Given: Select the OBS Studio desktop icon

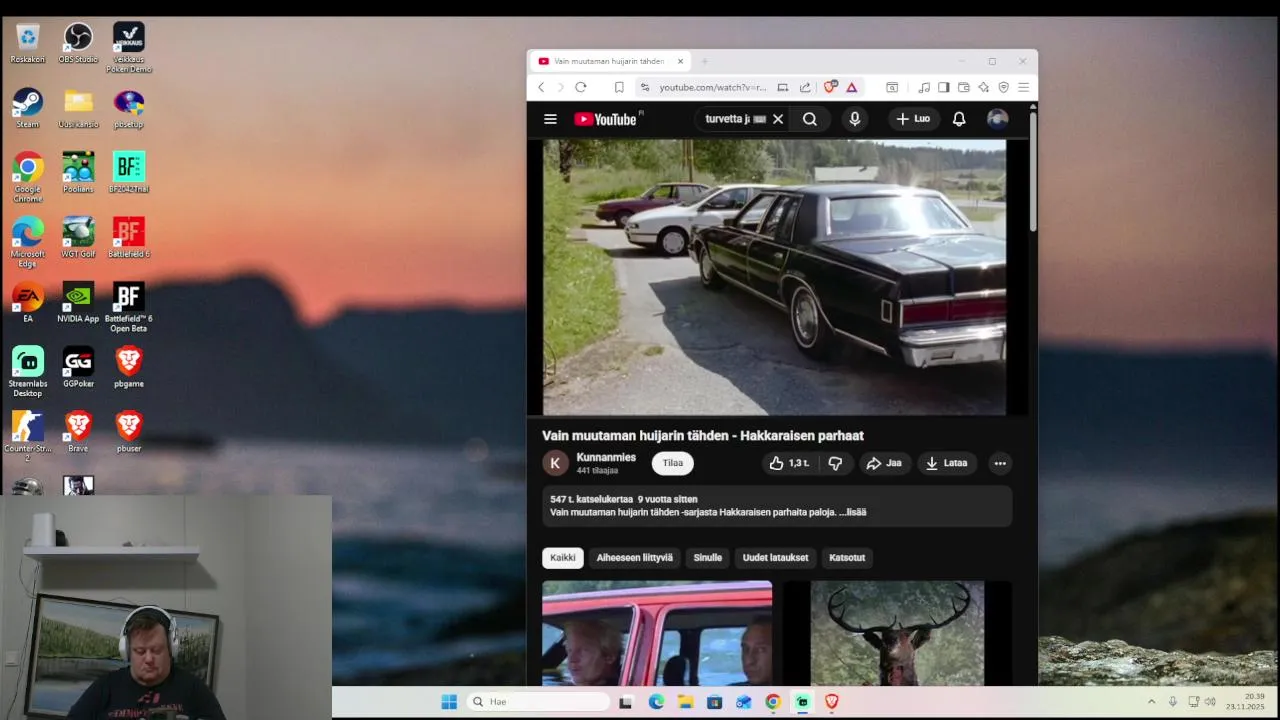Looking at the screenshot, I should 78,43.
